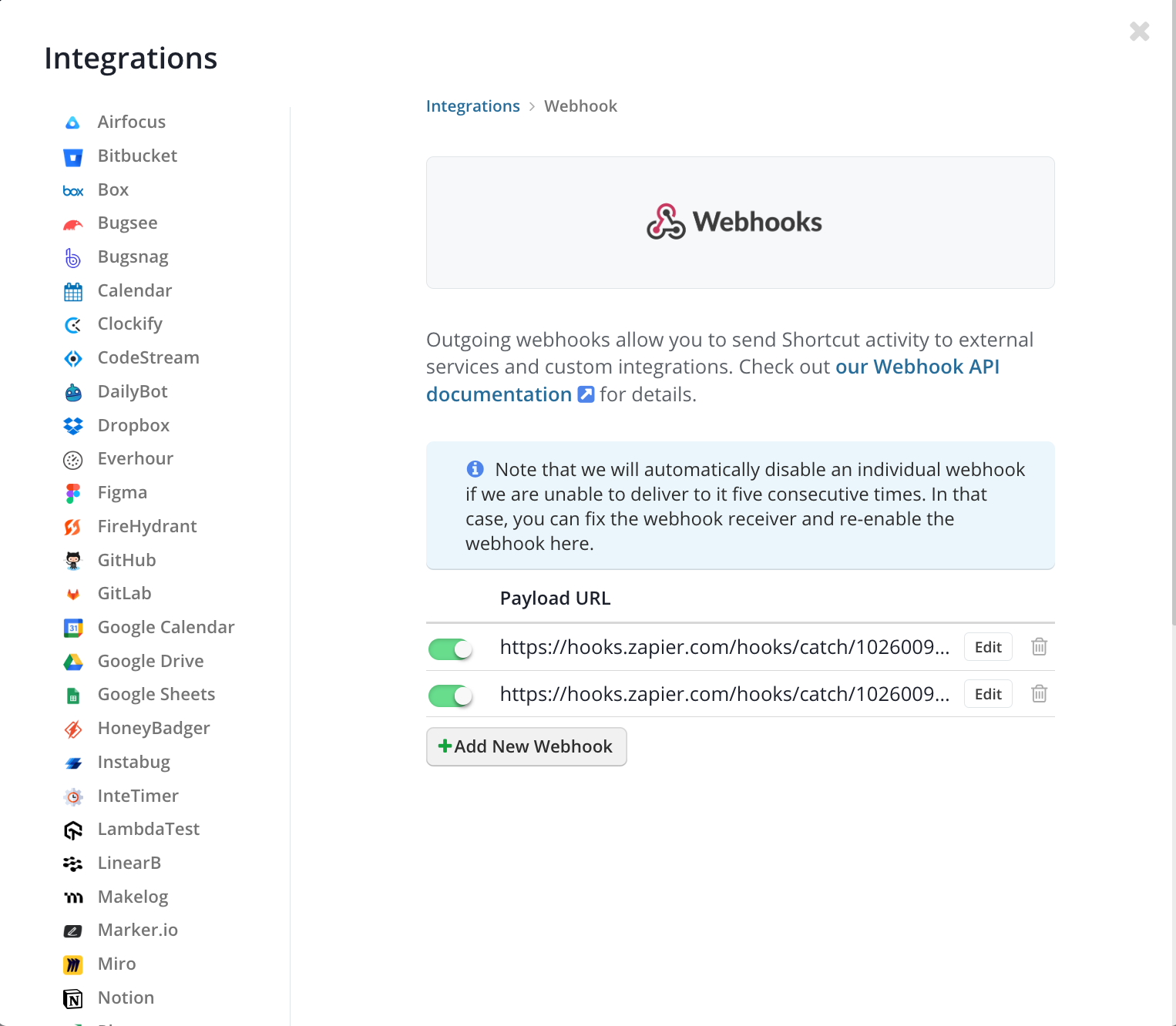Click the Google Sheets icon

72,696
